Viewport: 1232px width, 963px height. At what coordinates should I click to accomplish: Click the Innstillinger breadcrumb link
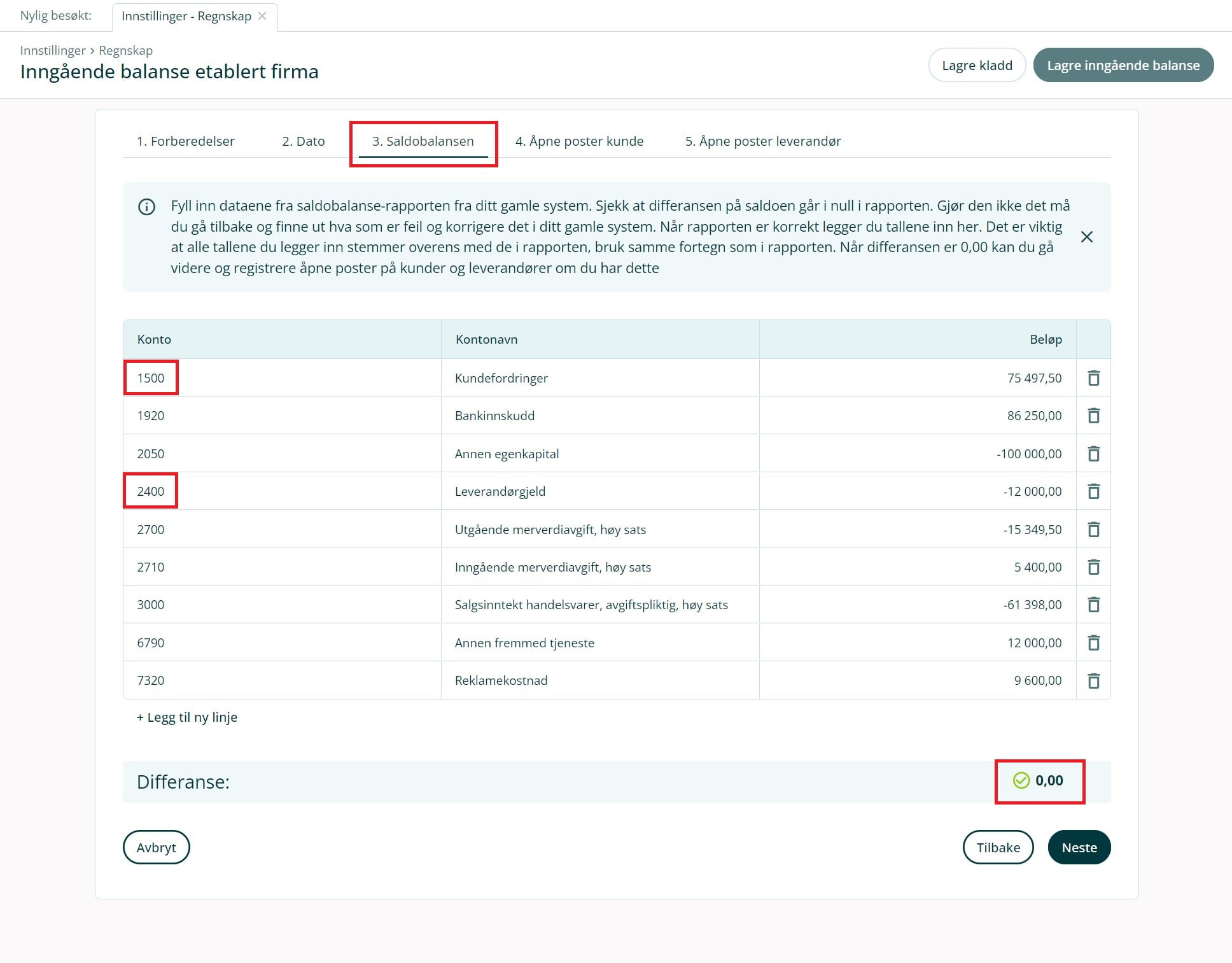coord(52,50)
